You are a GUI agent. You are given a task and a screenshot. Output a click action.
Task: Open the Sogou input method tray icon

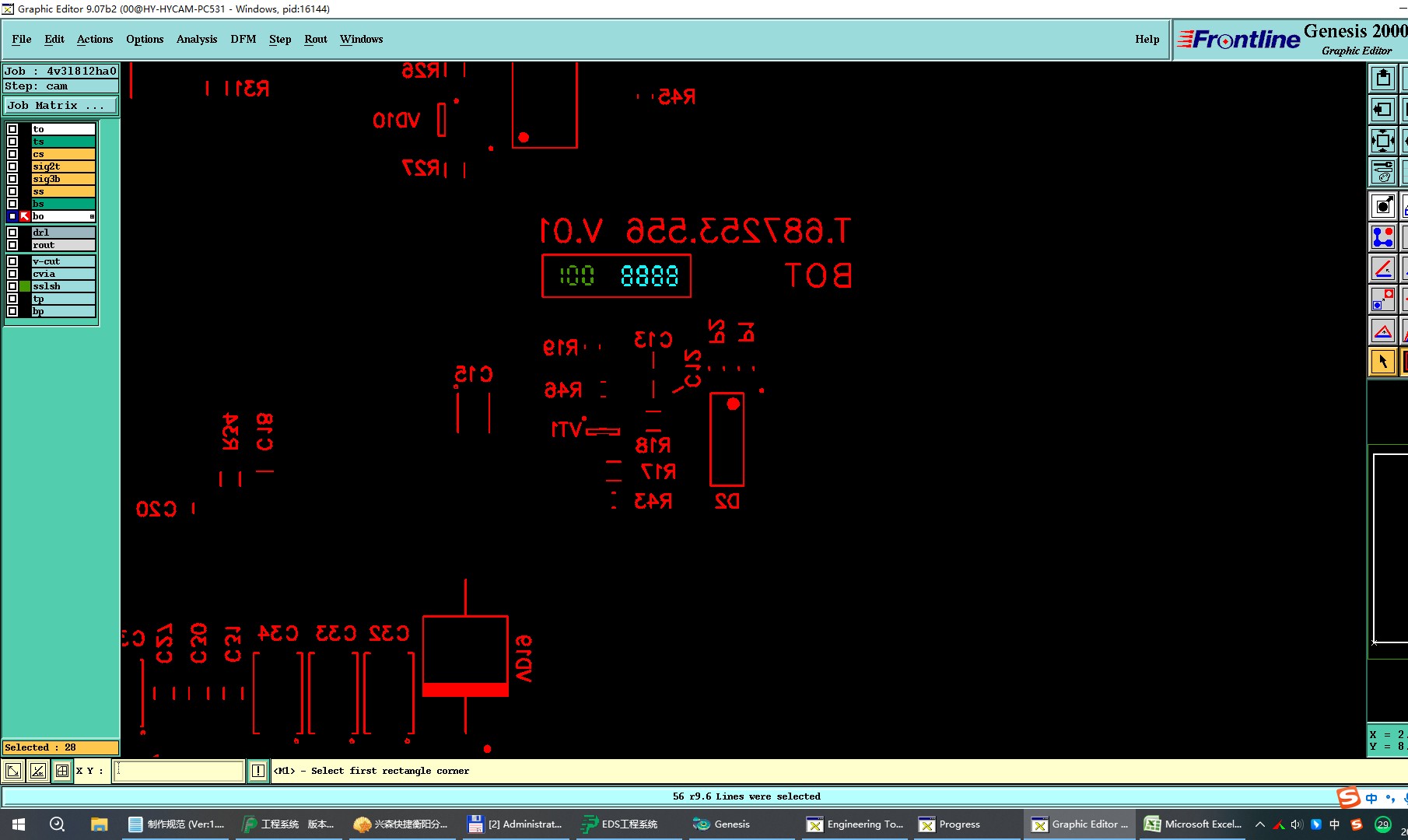click(1357, 824)
